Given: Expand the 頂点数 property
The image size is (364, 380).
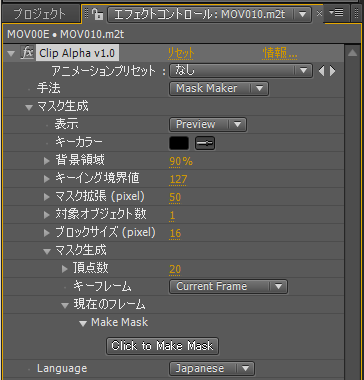Looking at the screenshot, I should (65, 269).
